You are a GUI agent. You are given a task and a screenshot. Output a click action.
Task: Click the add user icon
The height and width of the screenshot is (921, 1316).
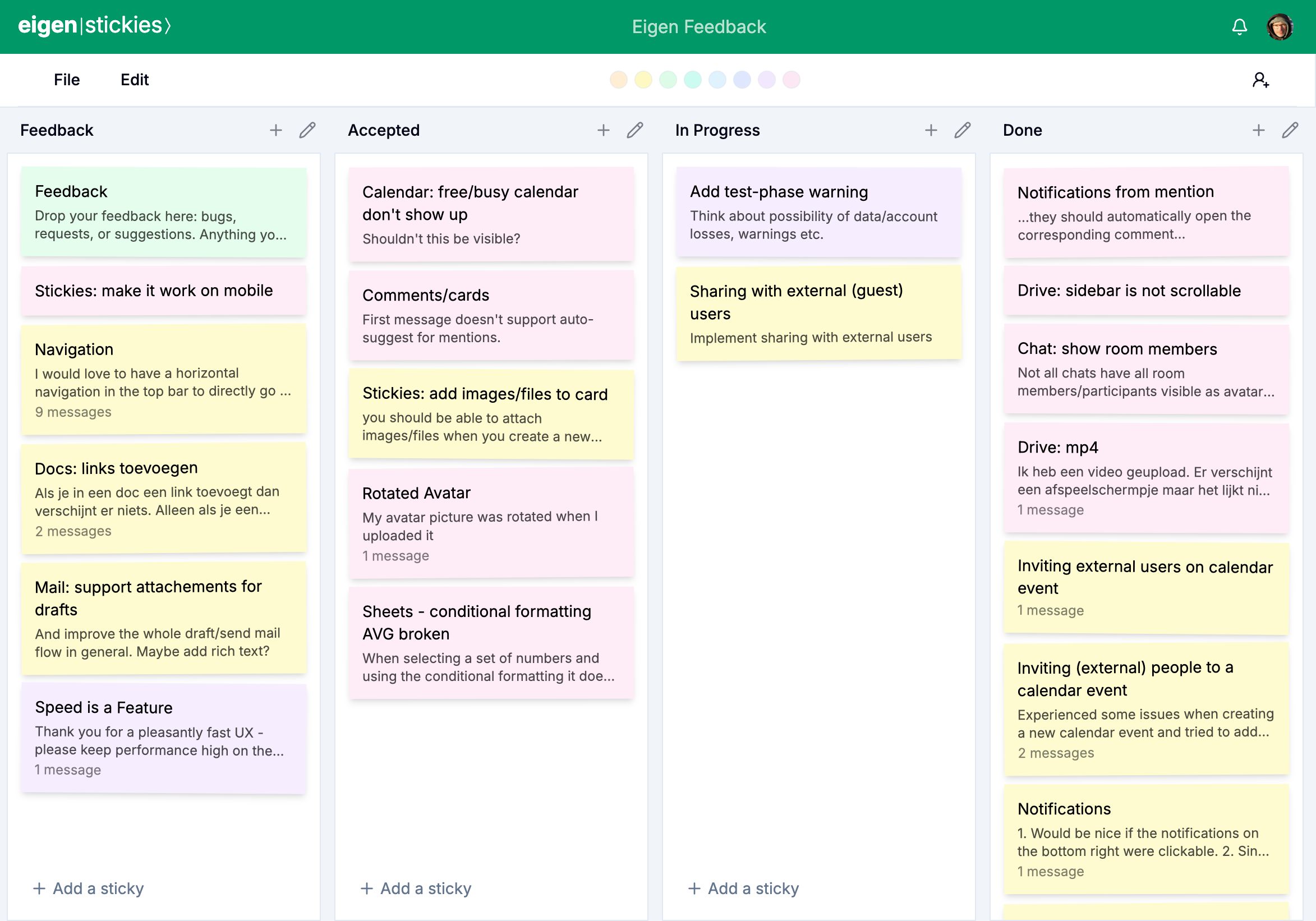(1260, 80)
